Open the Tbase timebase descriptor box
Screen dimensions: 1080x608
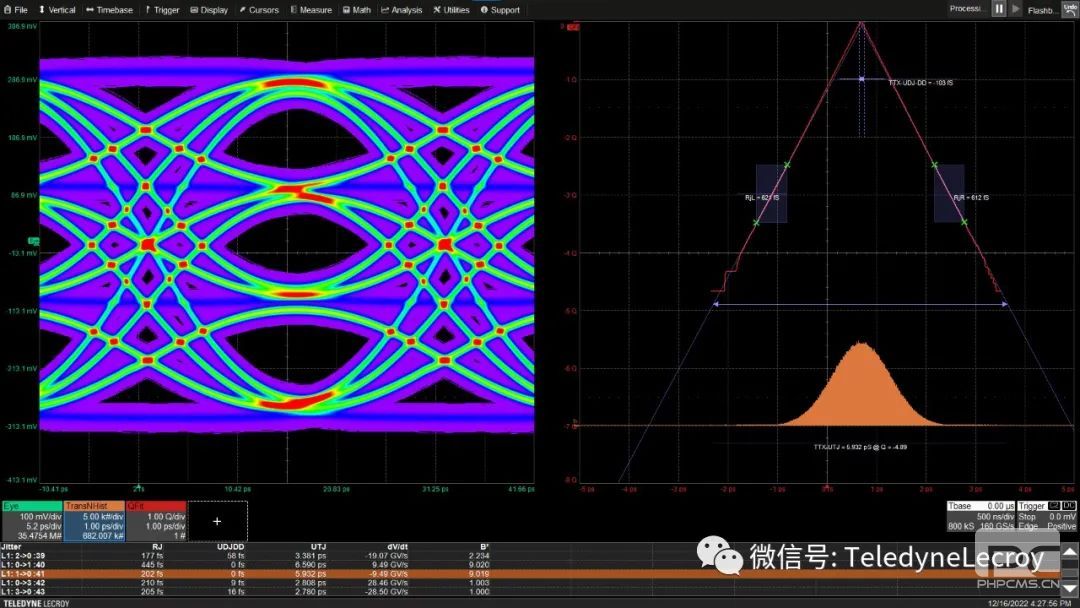(x=981, y=516)
